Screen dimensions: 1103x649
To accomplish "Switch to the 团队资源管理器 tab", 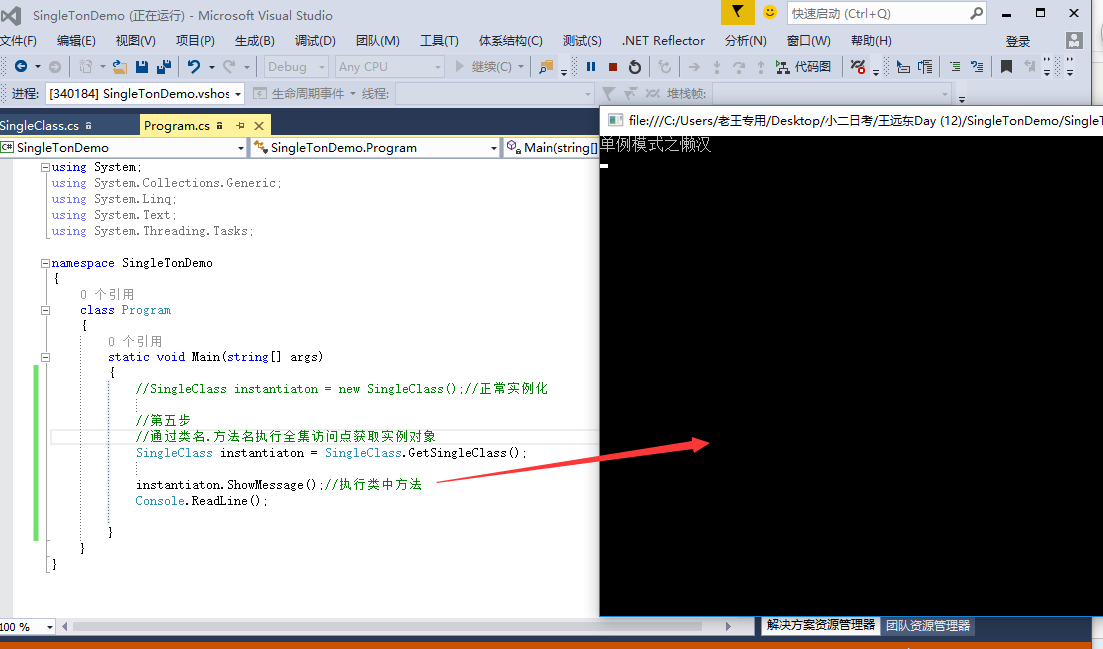I will pyautogui.click(x=928, y=625).
